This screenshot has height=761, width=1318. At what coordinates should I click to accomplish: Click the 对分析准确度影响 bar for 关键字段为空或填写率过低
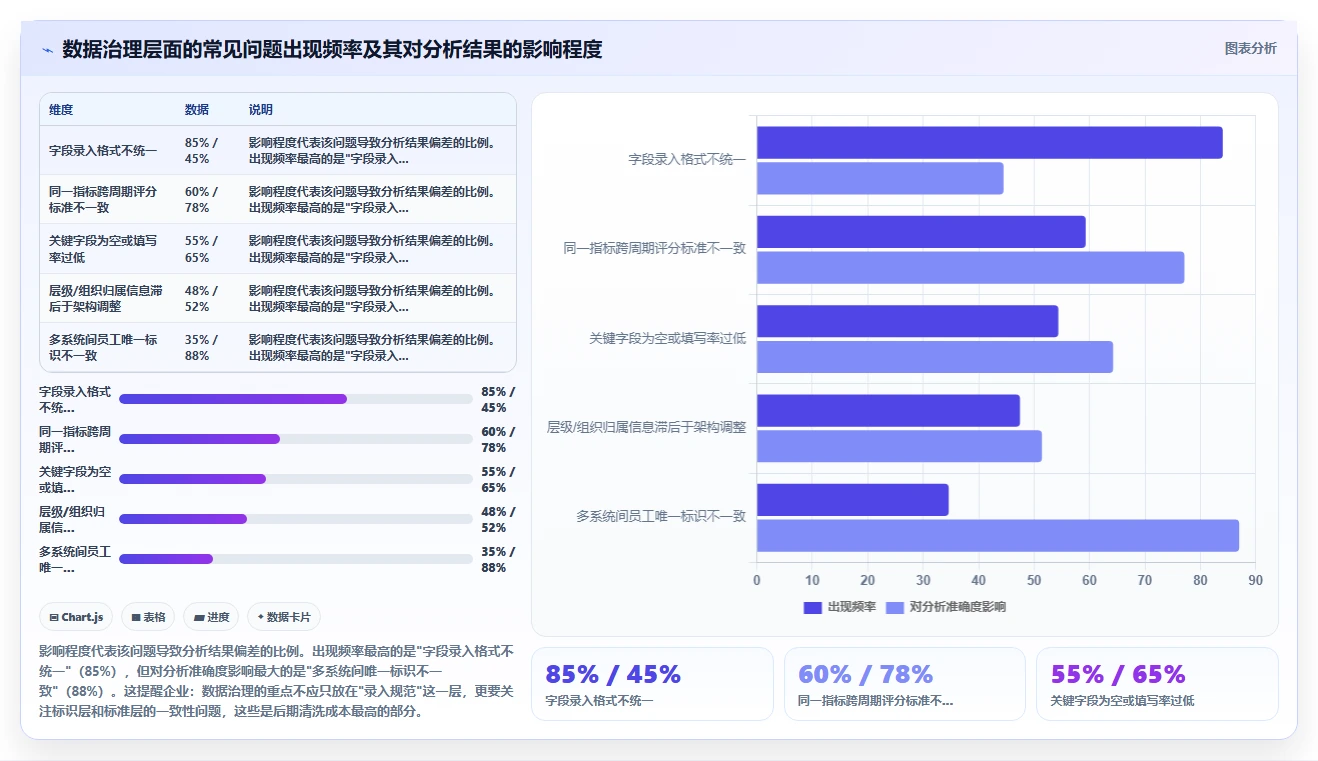[x=935, y=357]
